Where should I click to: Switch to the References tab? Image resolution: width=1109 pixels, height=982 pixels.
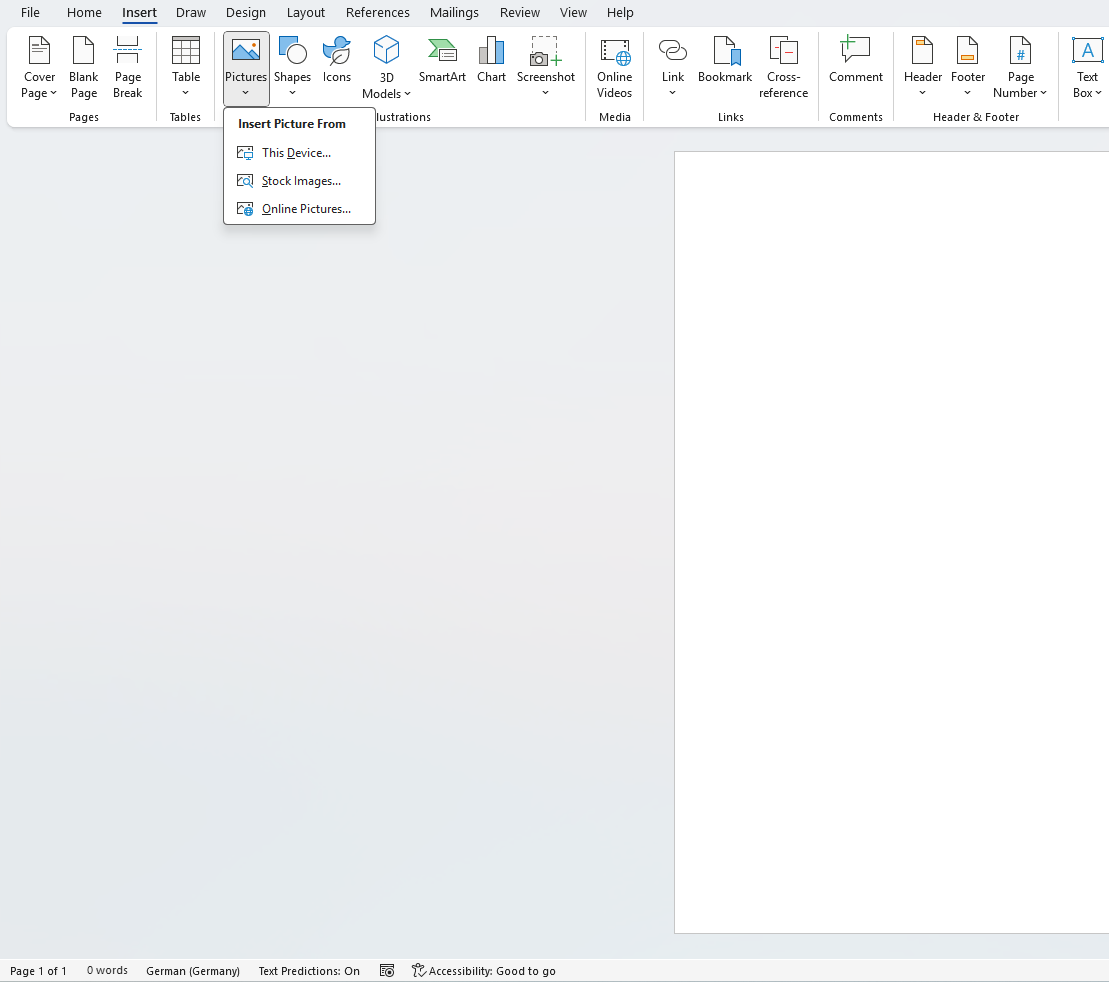tap(378, 13)
